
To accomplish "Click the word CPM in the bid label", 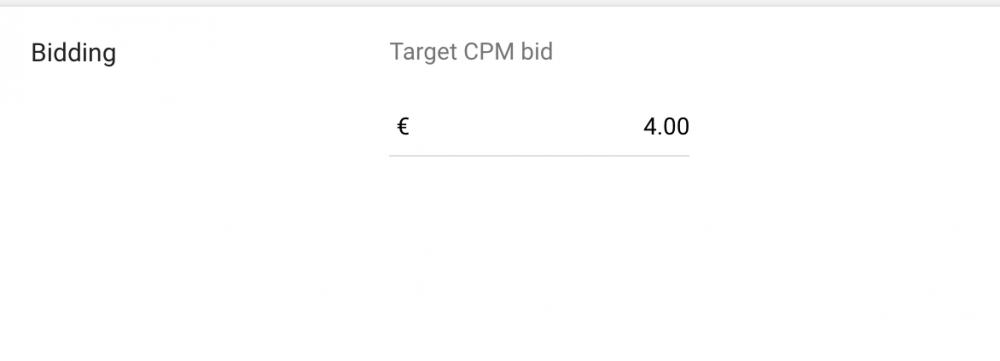I will [489, 52].
